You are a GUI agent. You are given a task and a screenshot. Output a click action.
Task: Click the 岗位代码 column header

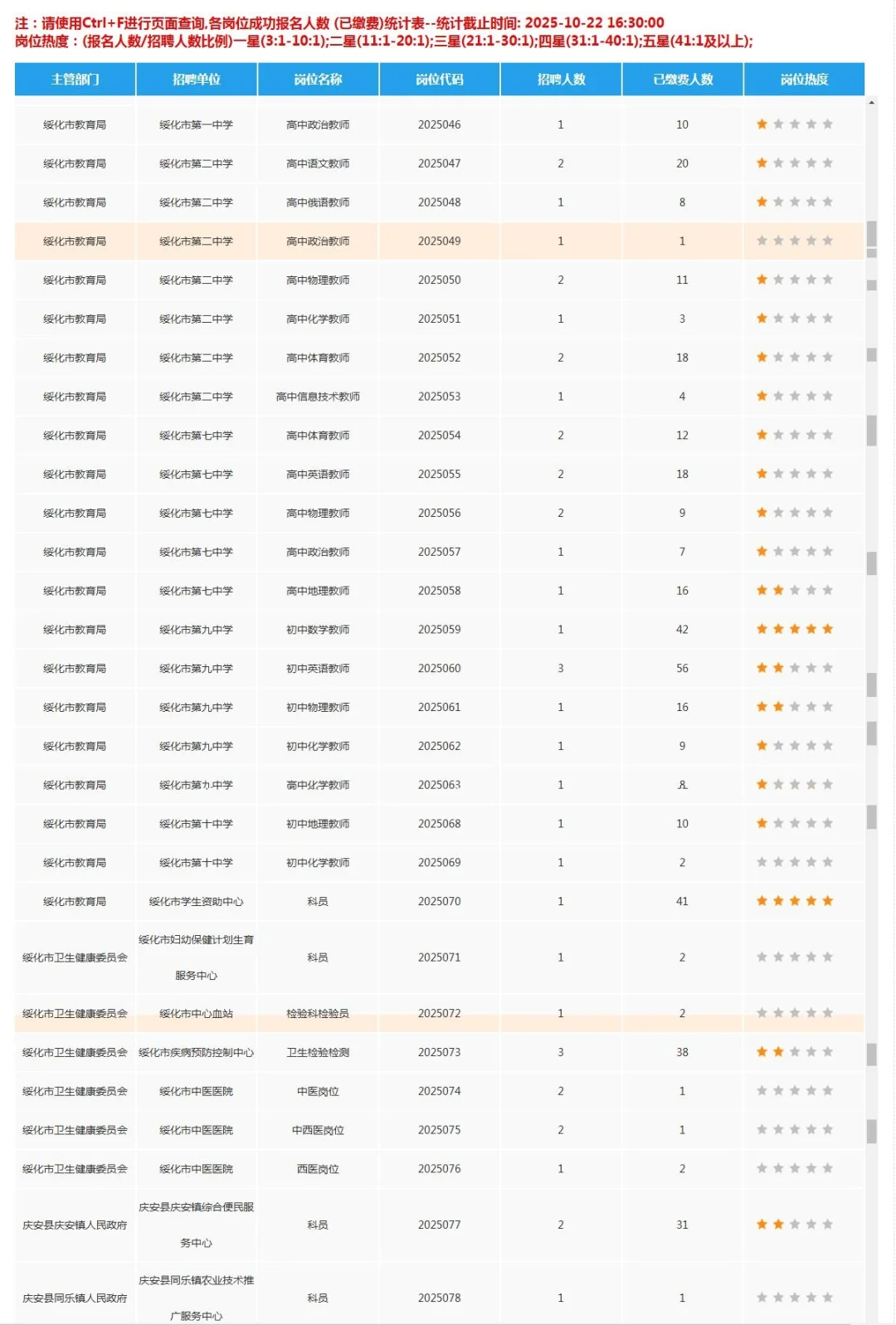click(x=440, y=80)
